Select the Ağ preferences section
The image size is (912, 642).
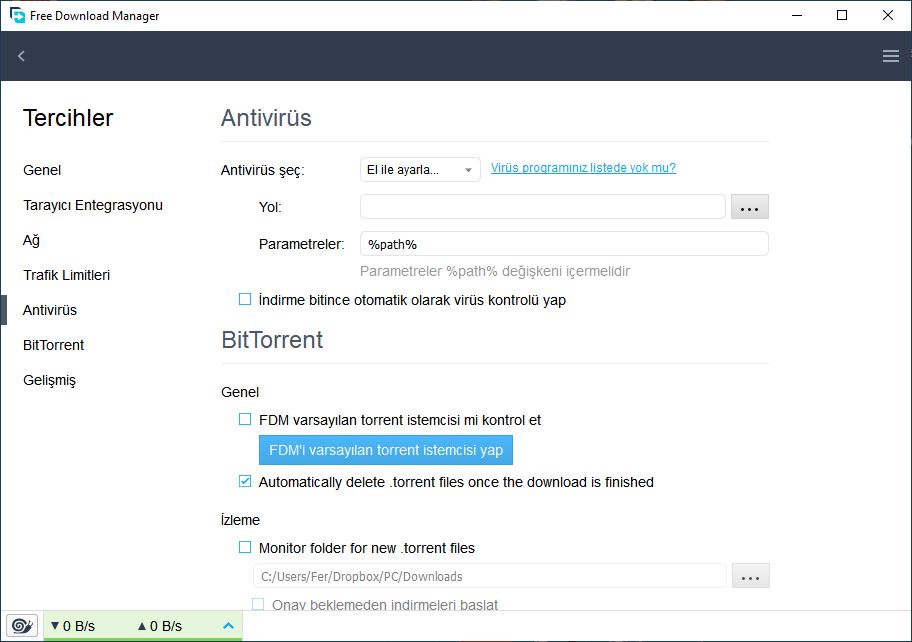point(31,240)
